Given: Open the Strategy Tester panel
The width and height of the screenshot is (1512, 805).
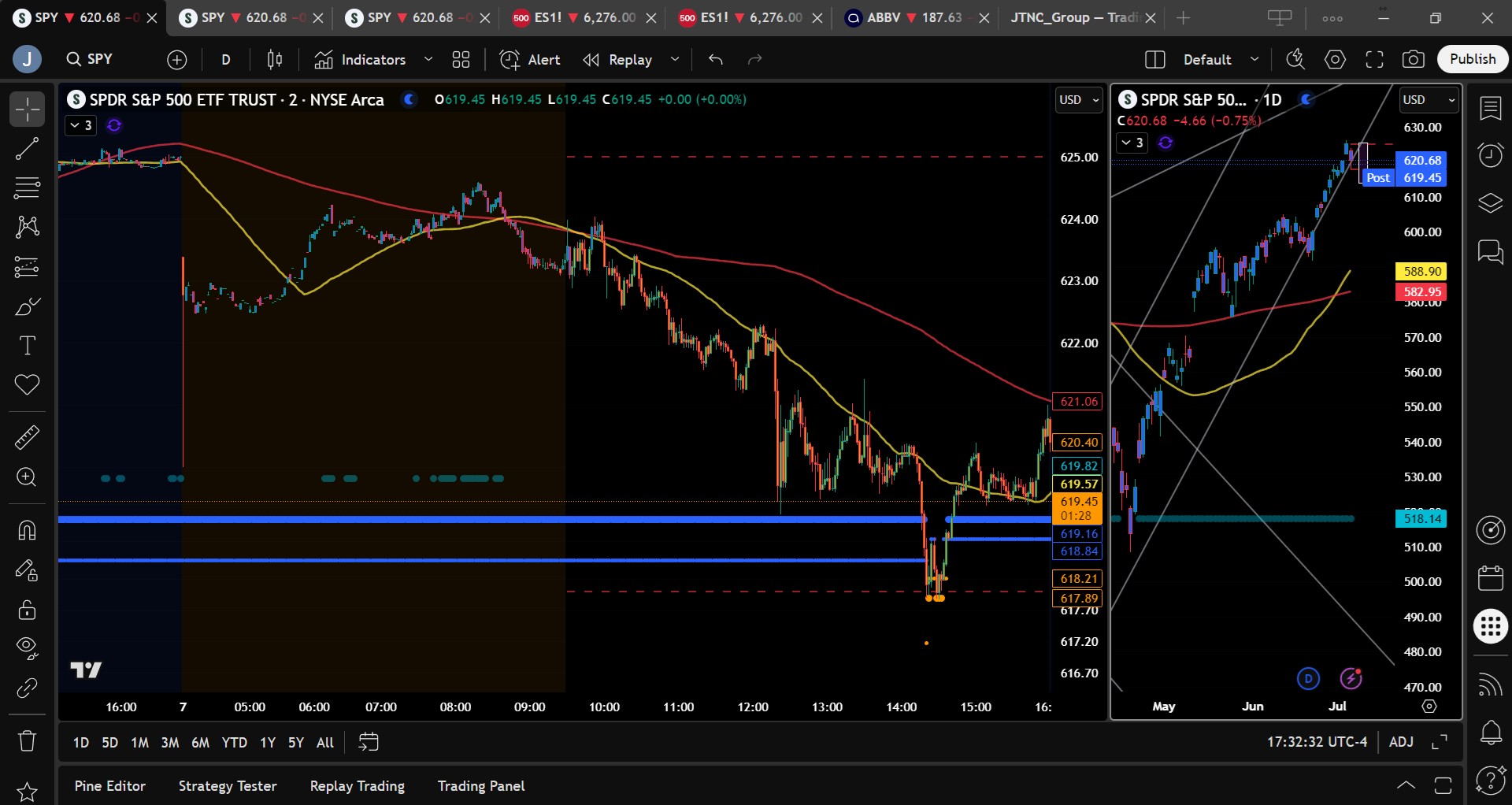Looking at the screenshot, I should click(x=228, y=786).
